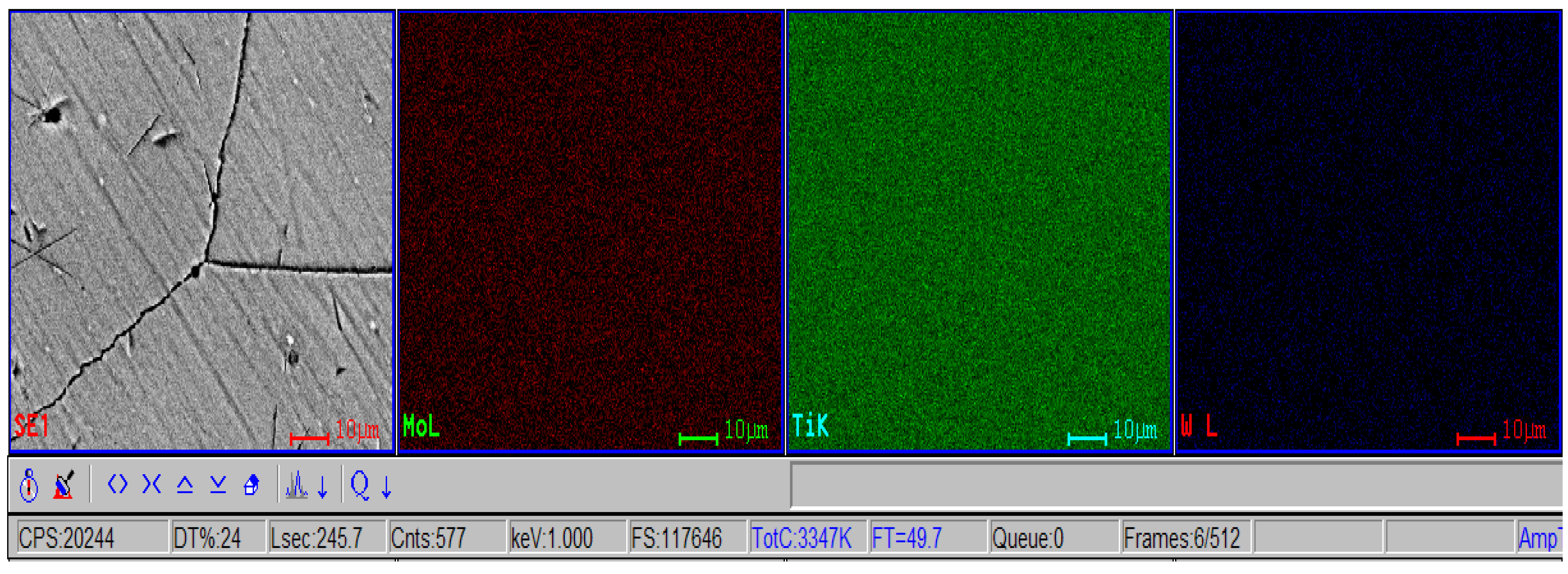Open the dropdown arrow next to Q
Screen dimensions: 1568x574
coord(386,486)
